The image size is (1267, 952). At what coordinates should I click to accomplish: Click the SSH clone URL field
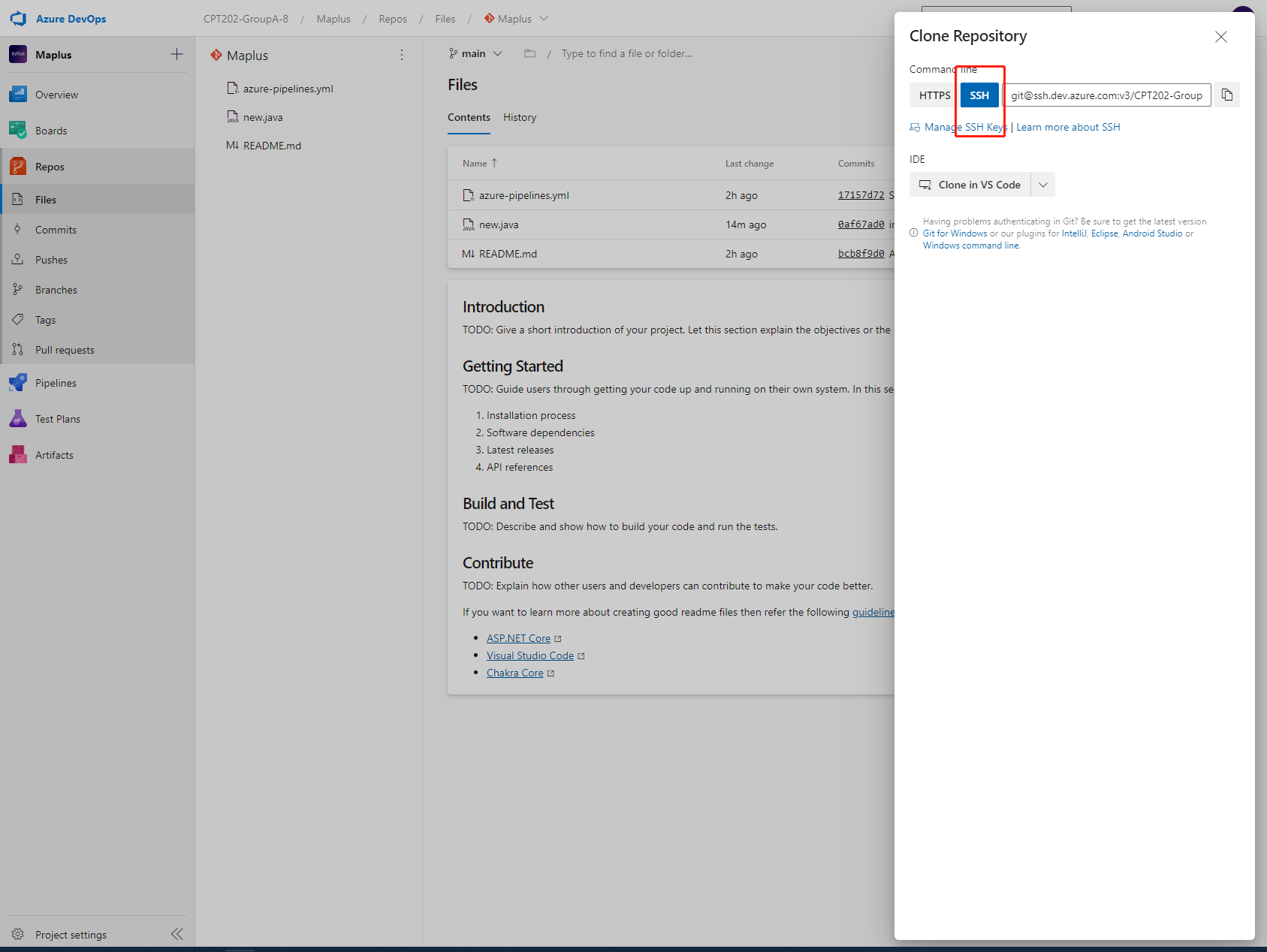tap(1107, 95)
